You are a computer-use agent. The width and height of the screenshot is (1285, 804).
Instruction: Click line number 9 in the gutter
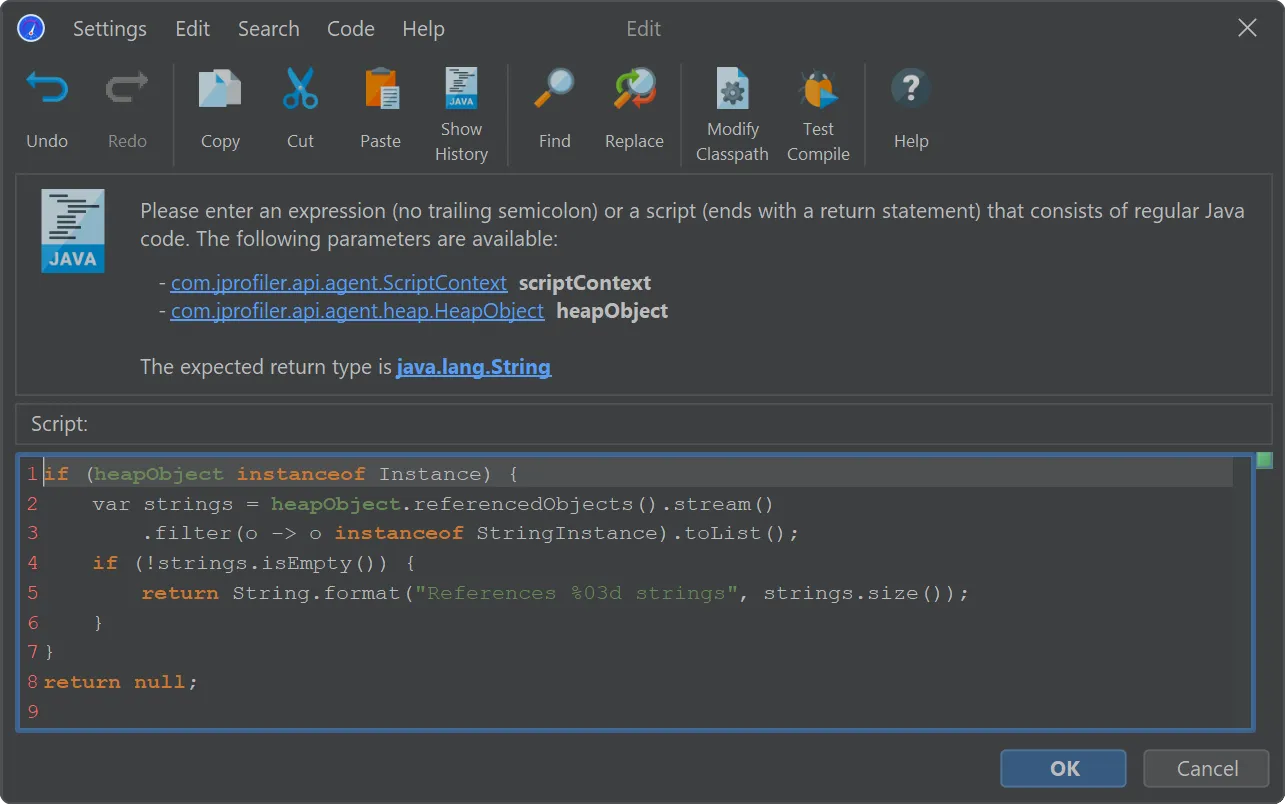tap(33, 712)
